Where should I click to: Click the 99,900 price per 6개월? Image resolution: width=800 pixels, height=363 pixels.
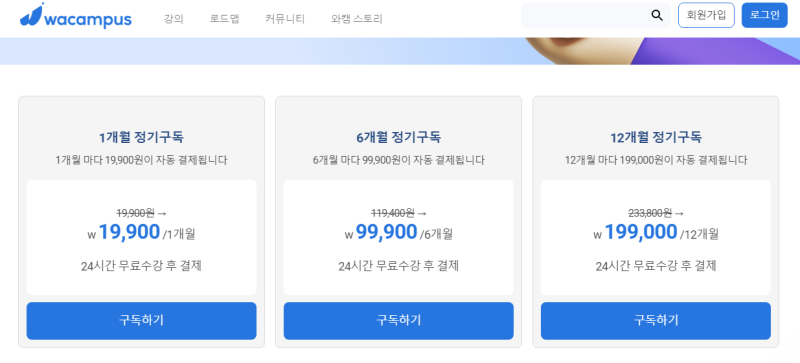pos(398,233)
